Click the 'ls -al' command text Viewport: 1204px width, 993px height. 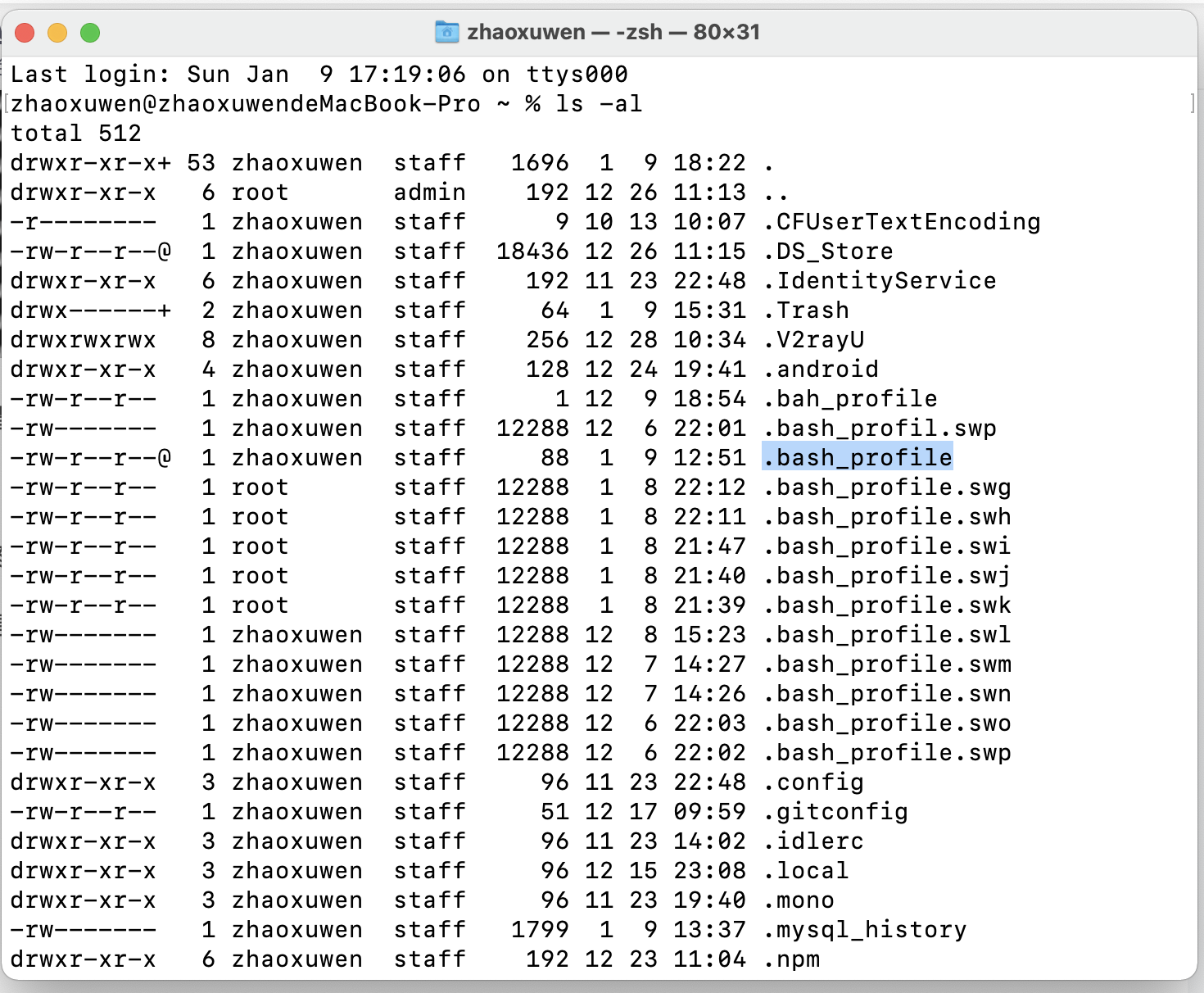(599, 103)
